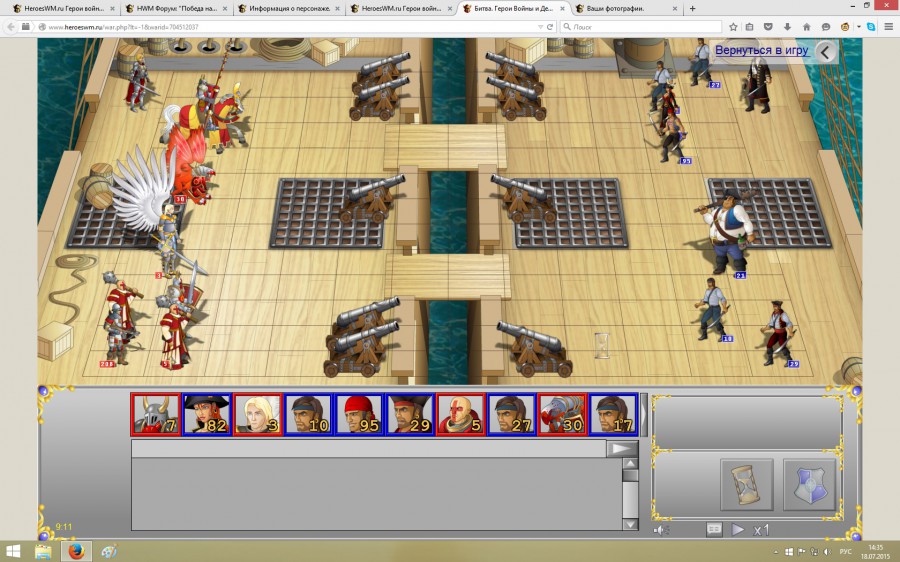Select turn-queue portrait numbered 3
Viewport: 900px width, 562px height.
tap(258, 414)
